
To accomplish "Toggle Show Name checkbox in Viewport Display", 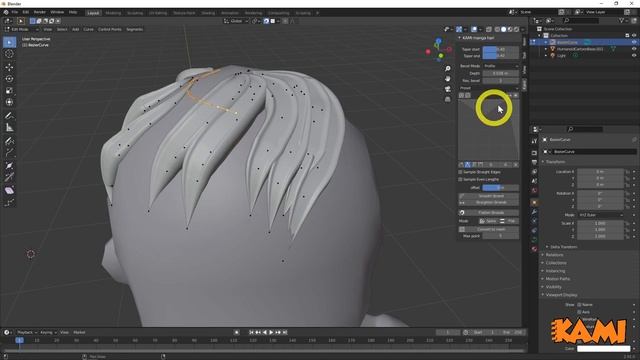I will [x=579, y=304].
